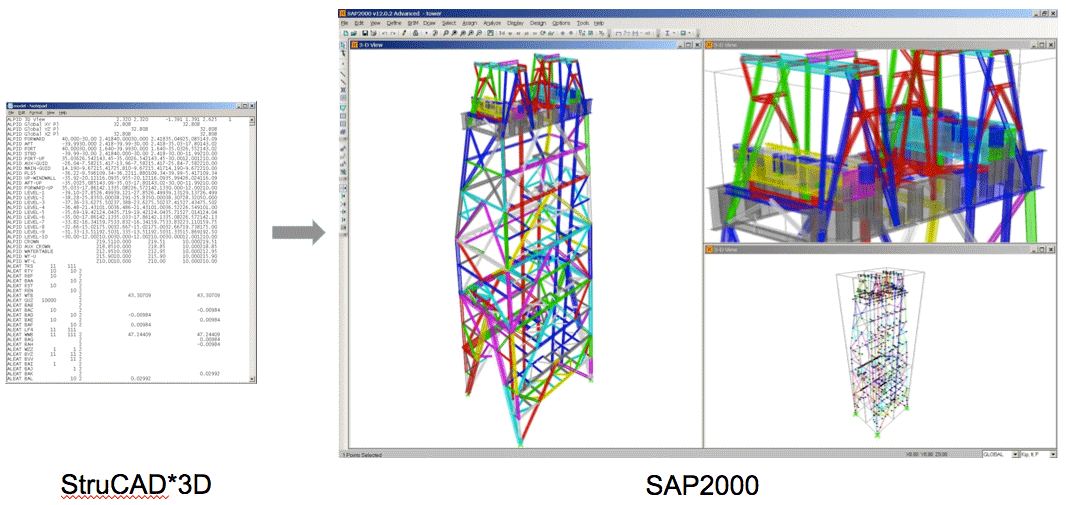
Task: Activate the top-right 3-D View title bar
Action: click(880, 44)
